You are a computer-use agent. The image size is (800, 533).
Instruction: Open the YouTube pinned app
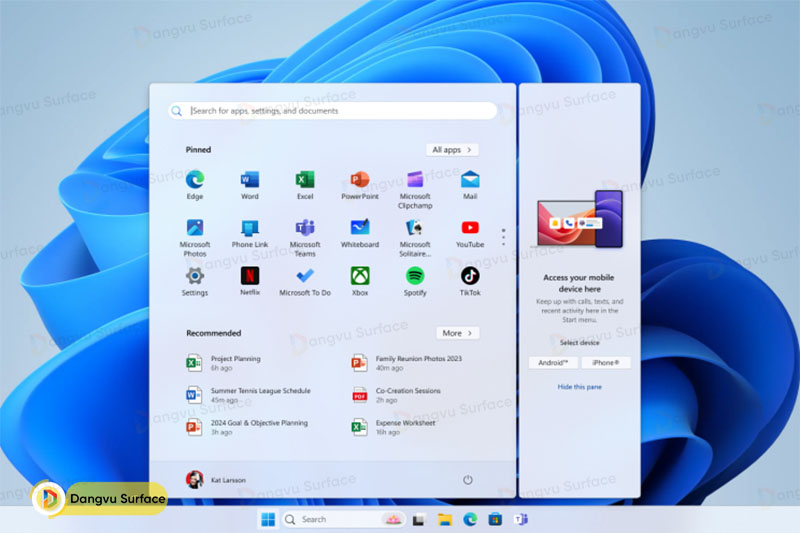[x=470, y=234]
